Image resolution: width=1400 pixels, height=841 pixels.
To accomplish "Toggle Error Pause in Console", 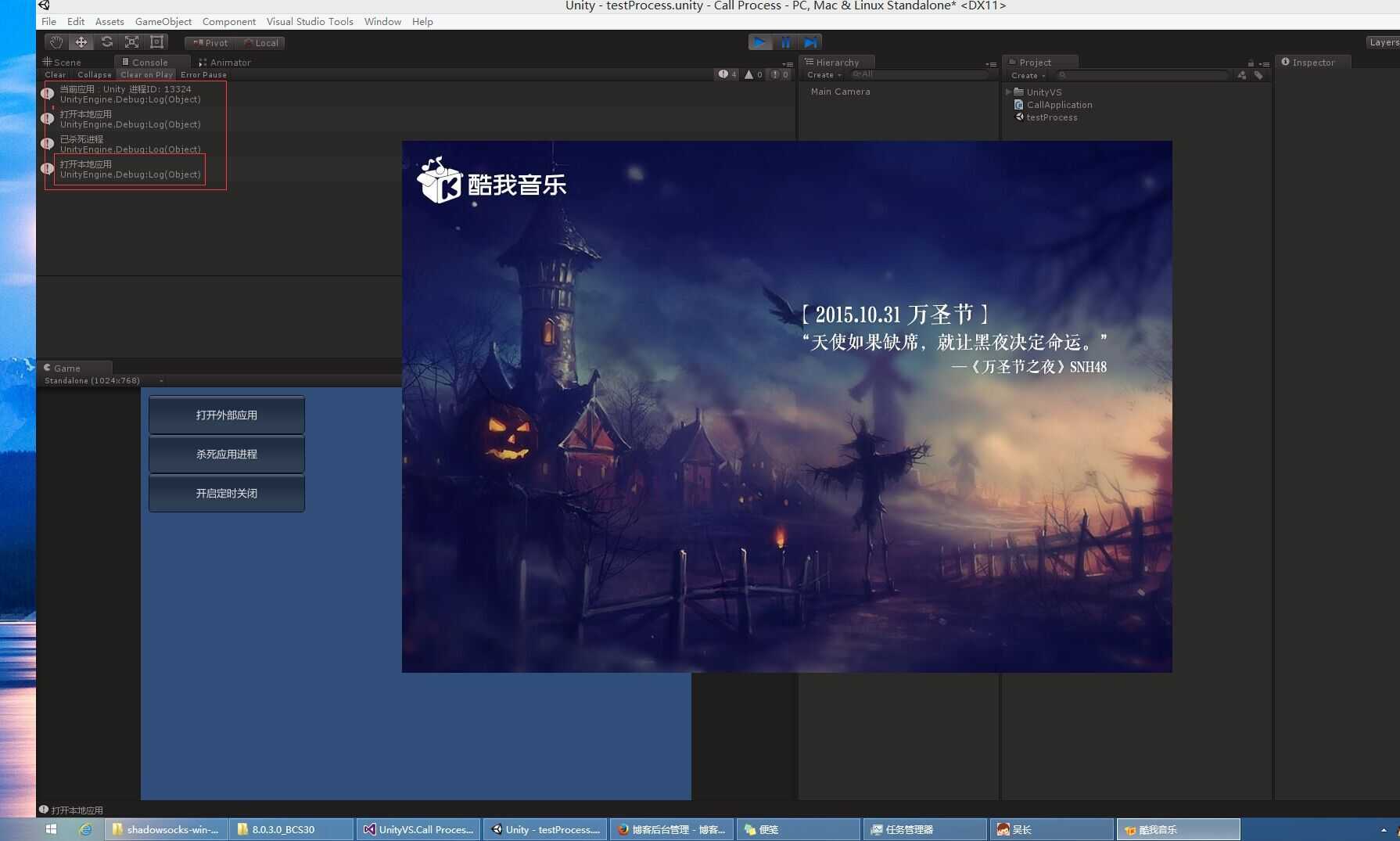I will point(203,75).
